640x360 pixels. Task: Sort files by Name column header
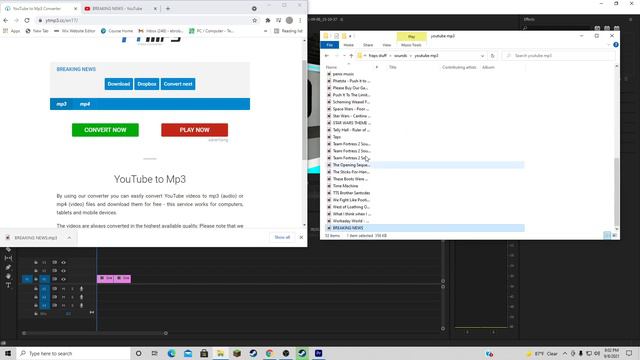click(331, 67)
